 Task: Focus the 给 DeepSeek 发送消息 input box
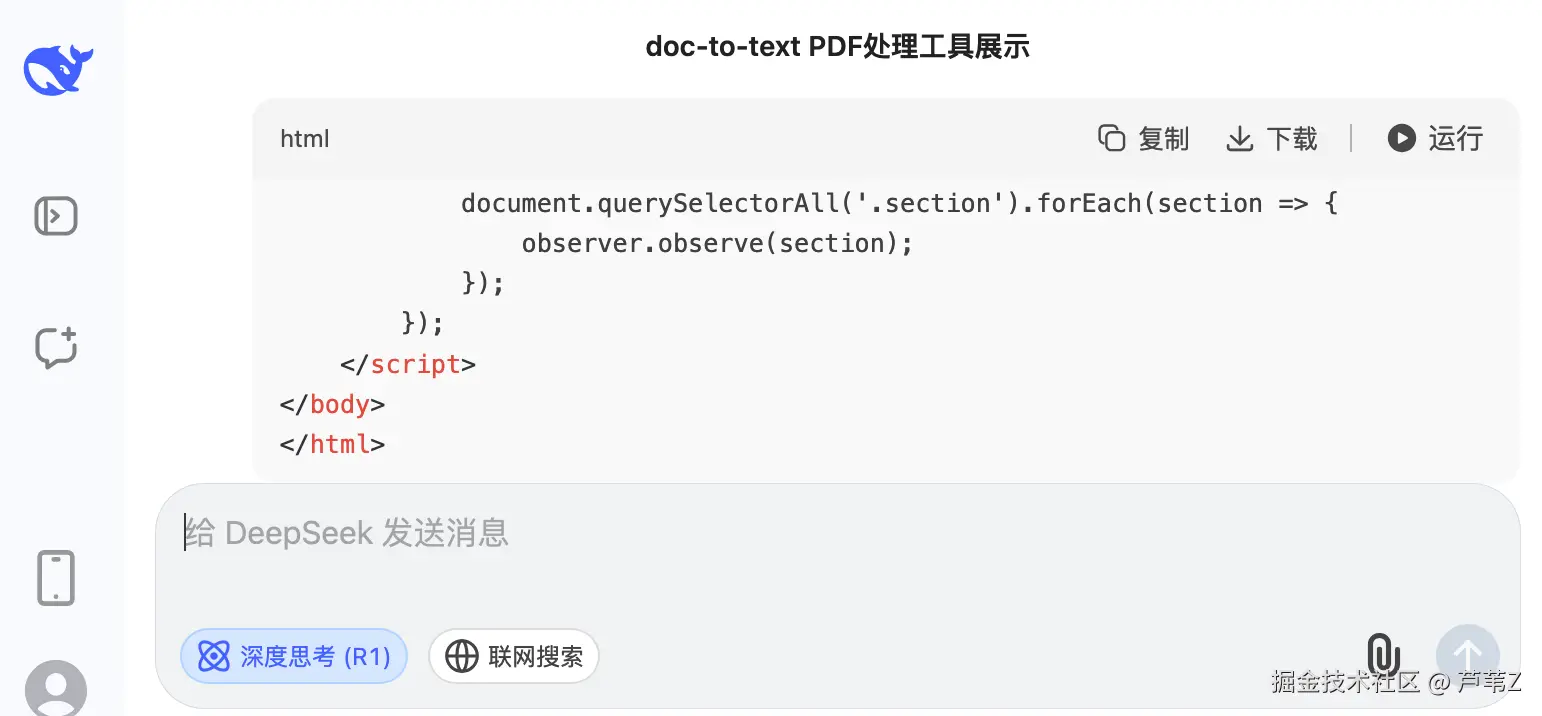[837, 554]
